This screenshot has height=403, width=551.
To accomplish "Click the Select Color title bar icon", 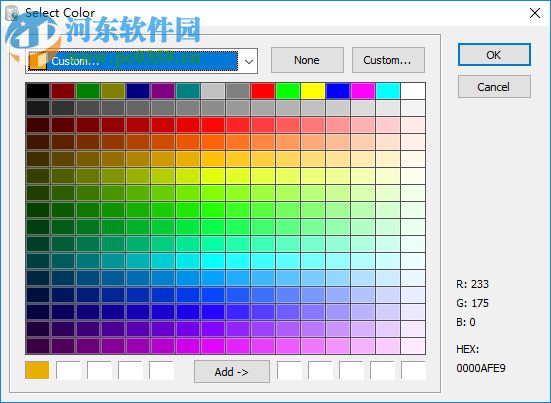I will pyautogui.click(x=13, y=13).
